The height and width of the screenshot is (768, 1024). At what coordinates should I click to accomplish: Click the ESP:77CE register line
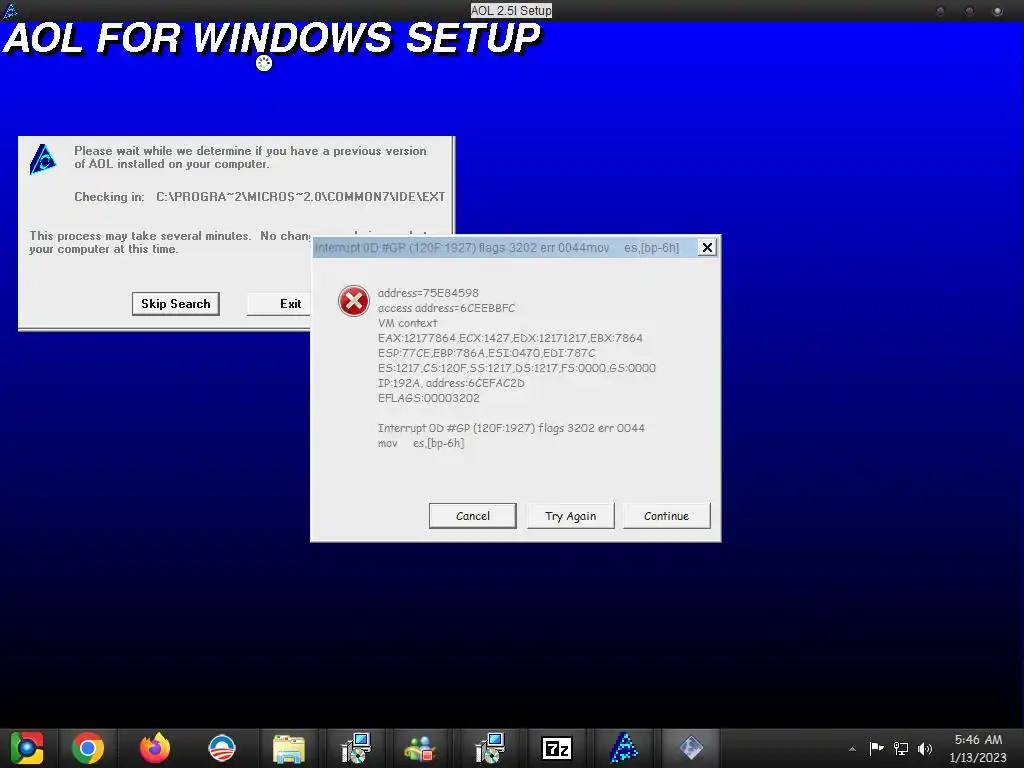[487, 353]
